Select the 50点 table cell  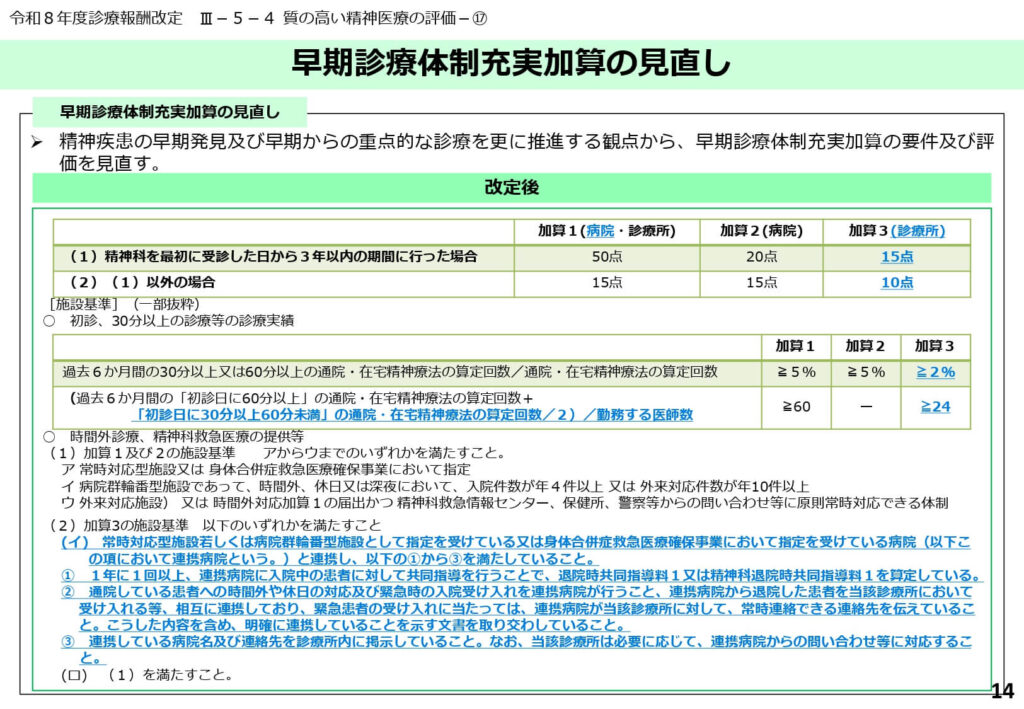[607, 257]
